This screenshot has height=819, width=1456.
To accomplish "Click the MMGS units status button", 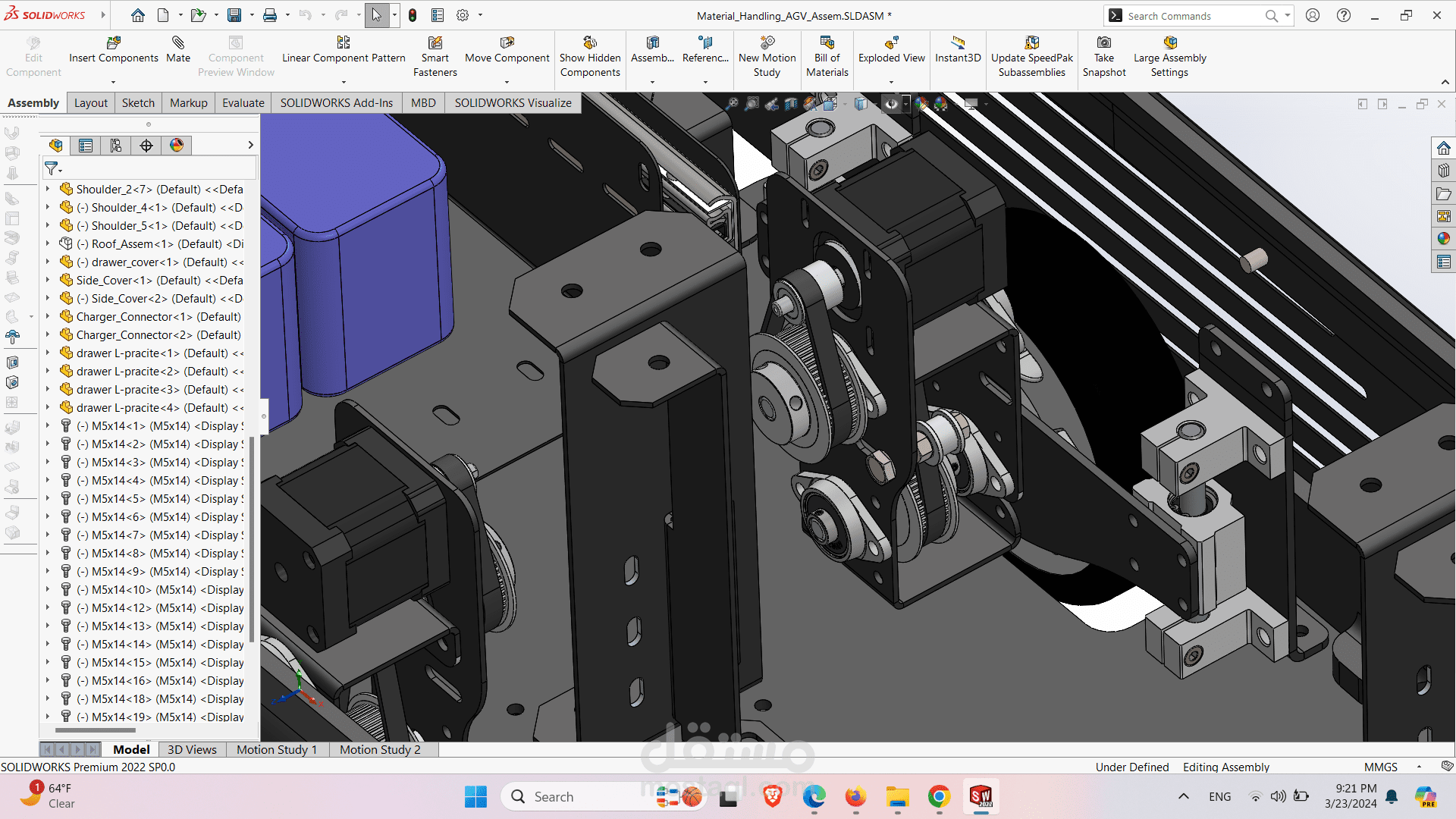I will click(x=1380, y=767).
